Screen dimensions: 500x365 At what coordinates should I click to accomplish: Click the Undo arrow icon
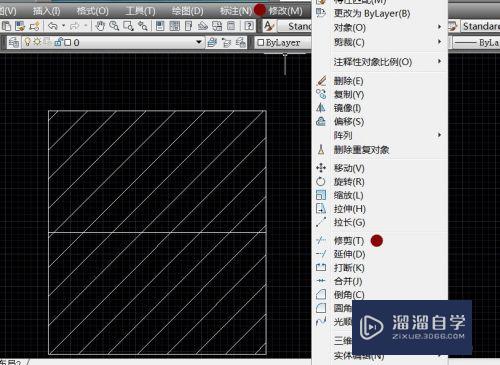coord(53,26)
